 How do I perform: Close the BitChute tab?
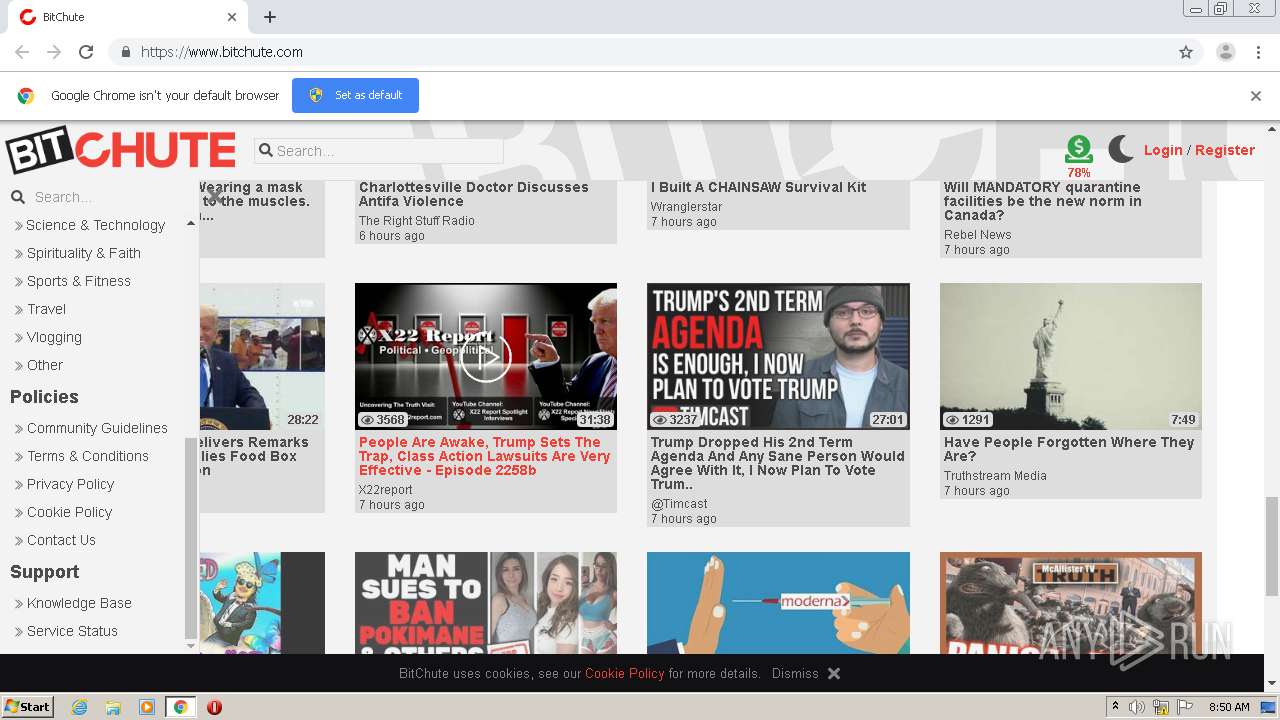pos(232,17)
